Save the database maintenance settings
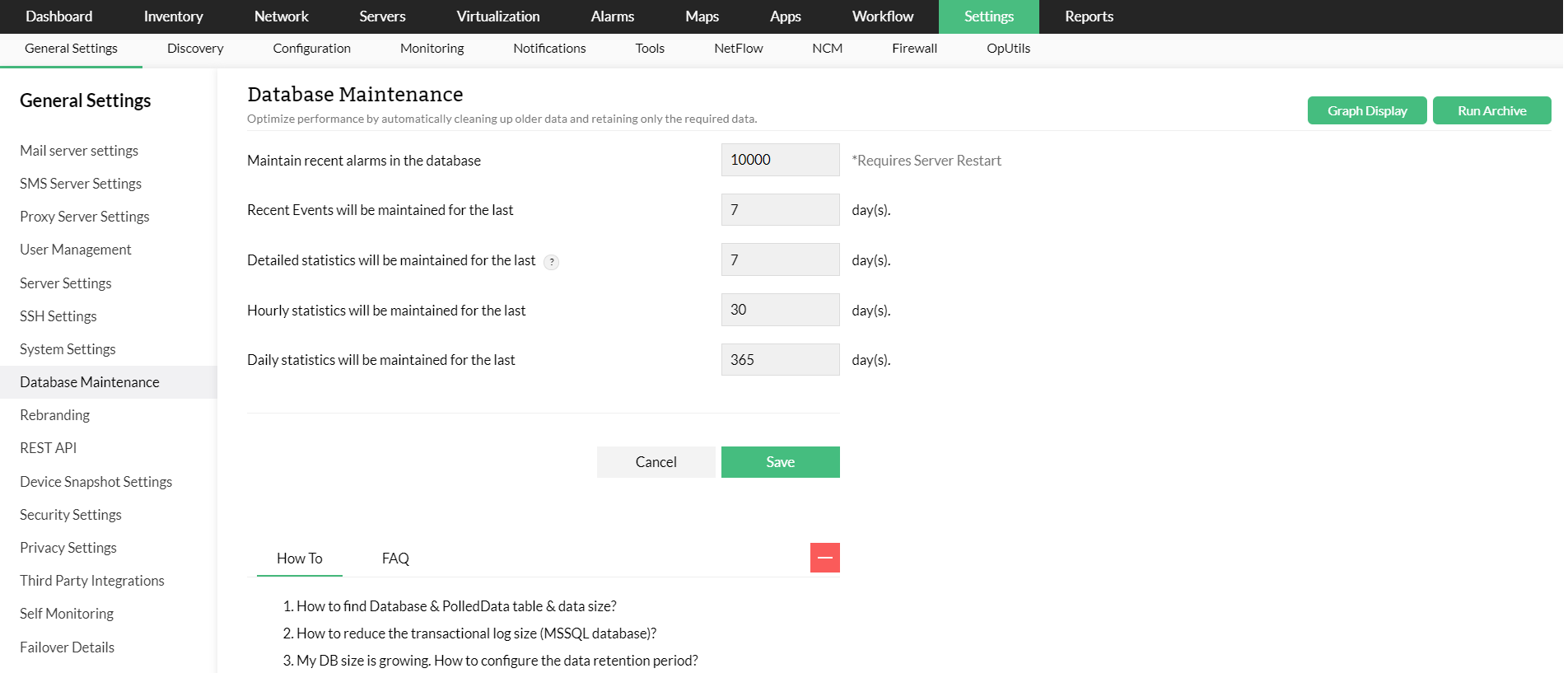 point(780,462)
